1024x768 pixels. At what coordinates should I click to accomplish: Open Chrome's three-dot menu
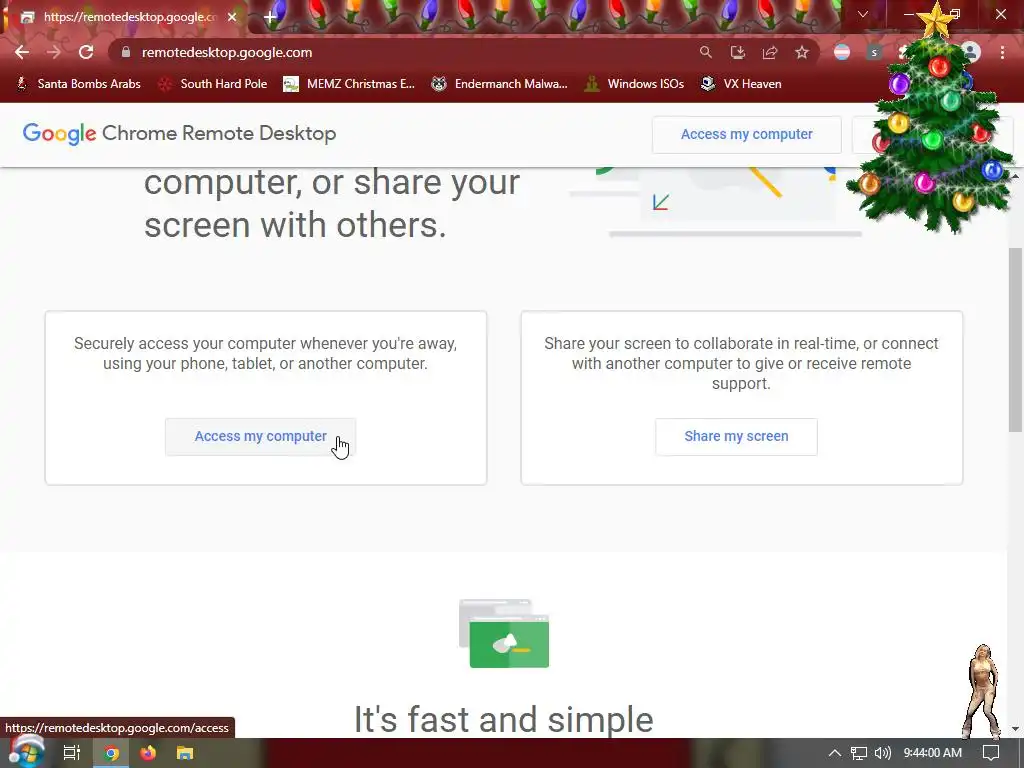pyautogui.click(x=1002, y=52)
